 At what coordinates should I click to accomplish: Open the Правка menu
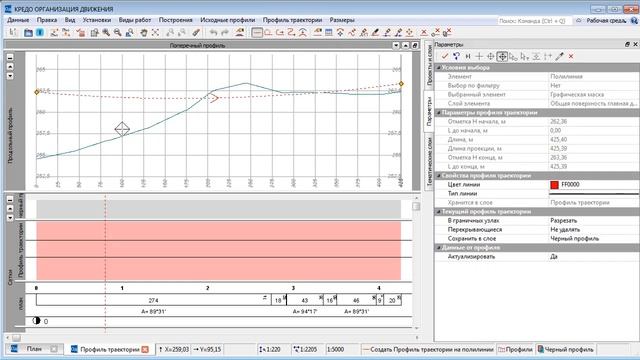(47, 20)
